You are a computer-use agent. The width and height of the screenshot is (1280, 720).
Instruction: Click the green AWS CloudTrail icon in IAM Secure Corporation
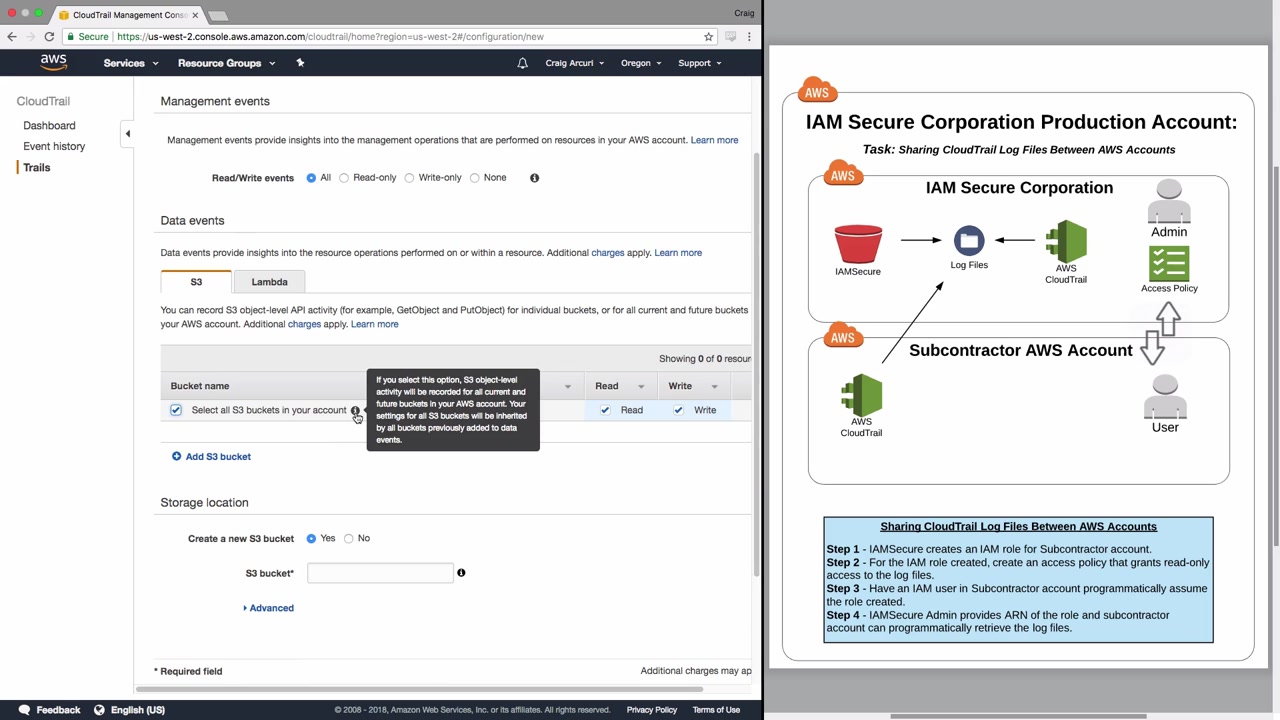click(x=1066, y=241)
